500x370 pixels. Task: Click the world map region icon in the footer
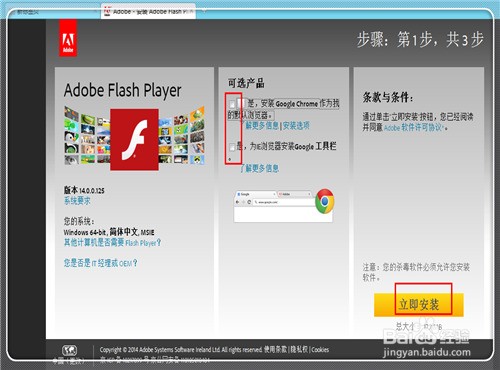click(69, 350)
